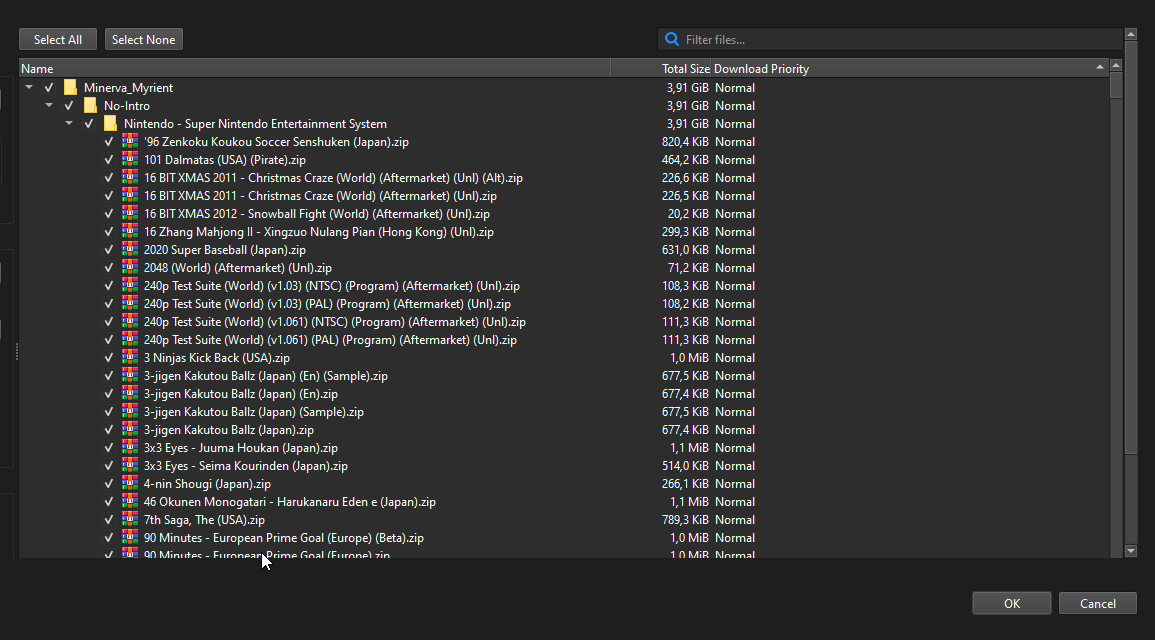Click the magnifier icon in filter box

point(672,40)
